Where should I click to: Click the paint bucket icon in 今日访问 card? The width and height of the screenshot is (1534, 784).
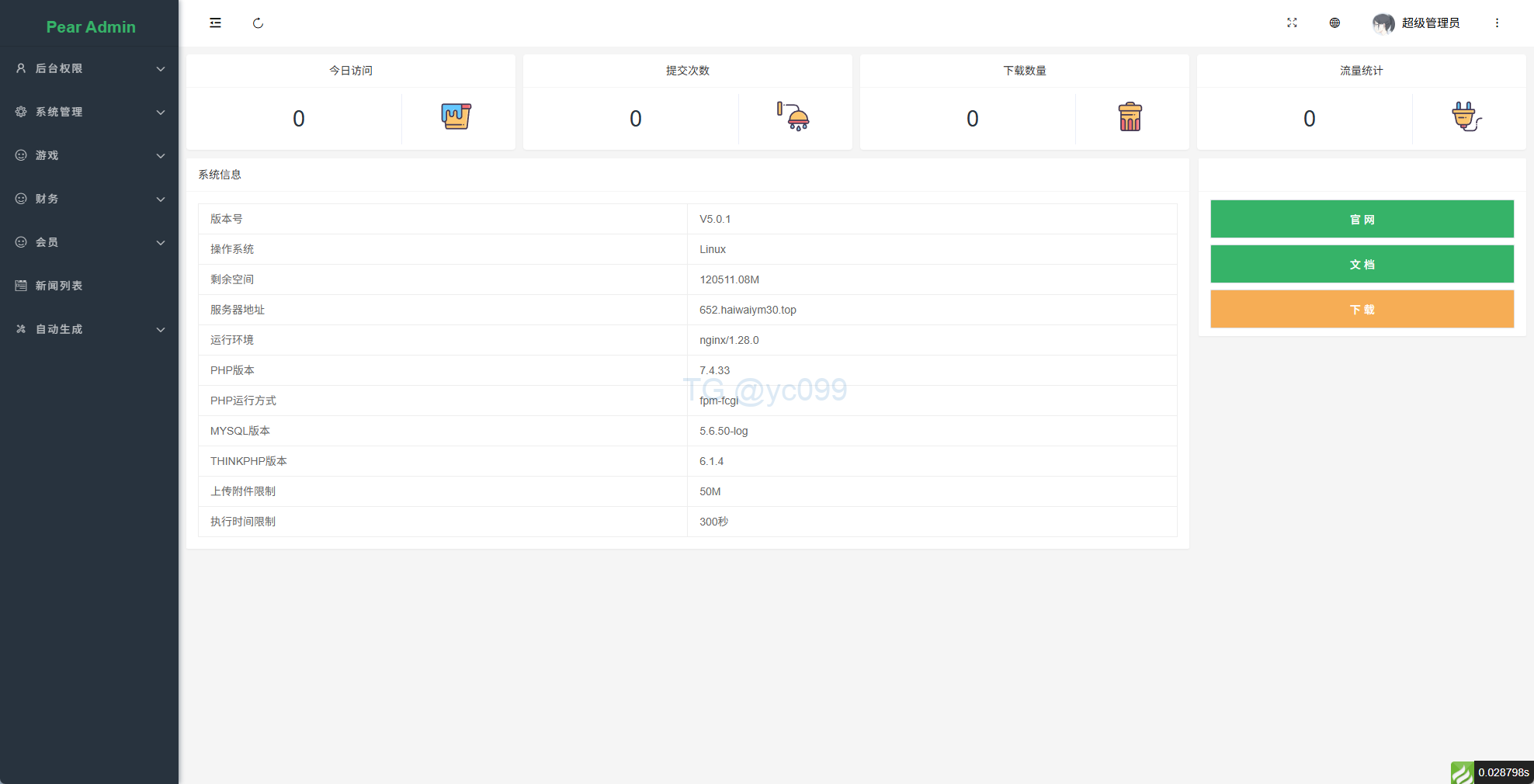(x=456, y=116)
